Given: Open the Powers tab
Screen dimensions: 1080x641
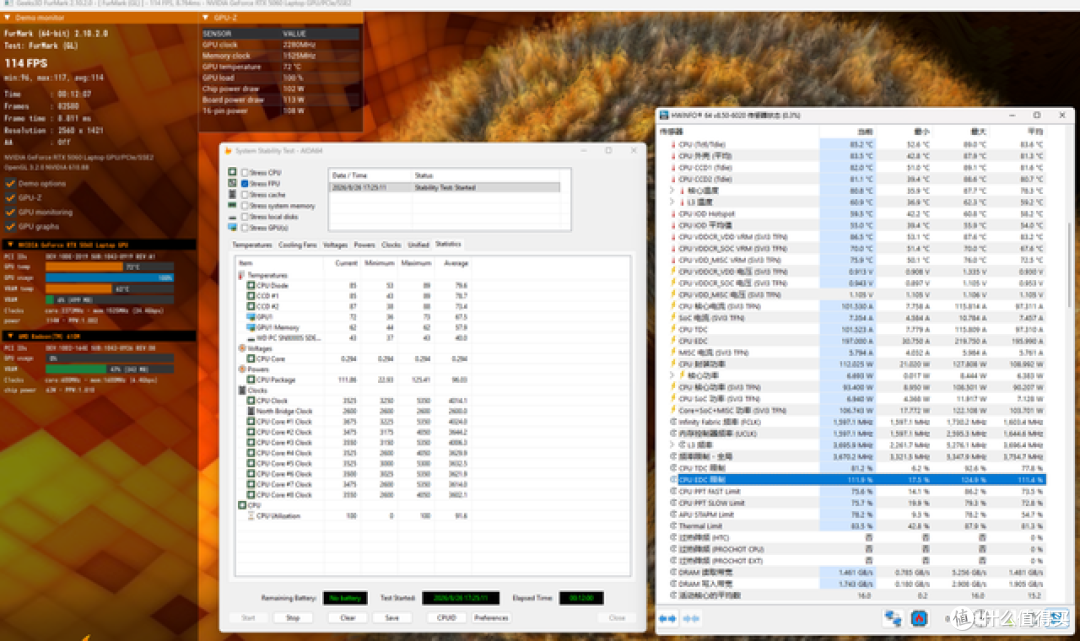Looking at the screenshot, I should pos(364,244).
